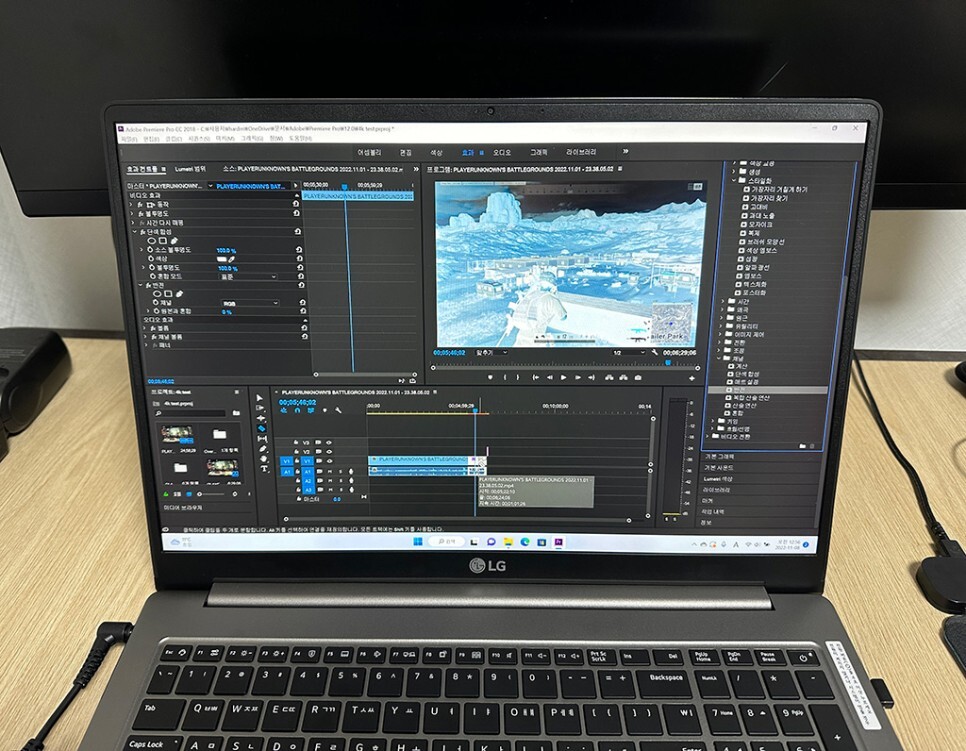Select the Type tool
The width and height of the screenshot is (966, 751).
(264, 469)
